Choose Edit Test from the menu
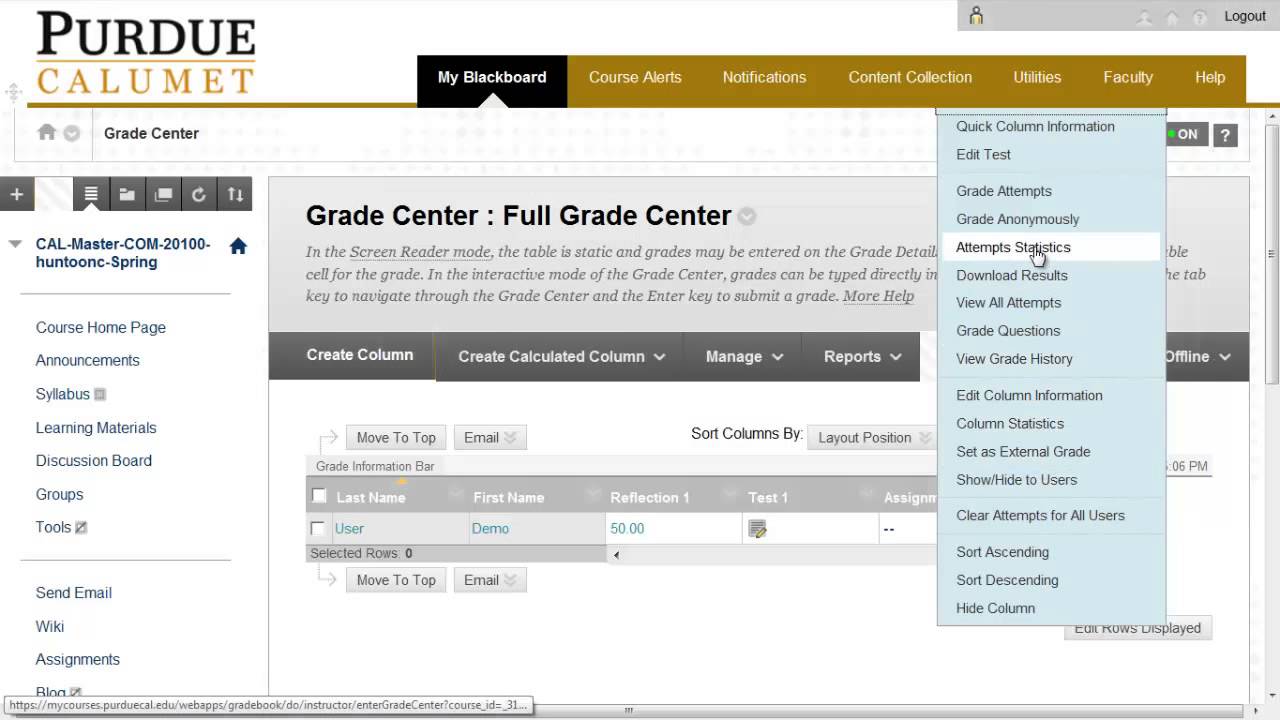The height and width of the screenshot is (720, 1280). (983, 154)
